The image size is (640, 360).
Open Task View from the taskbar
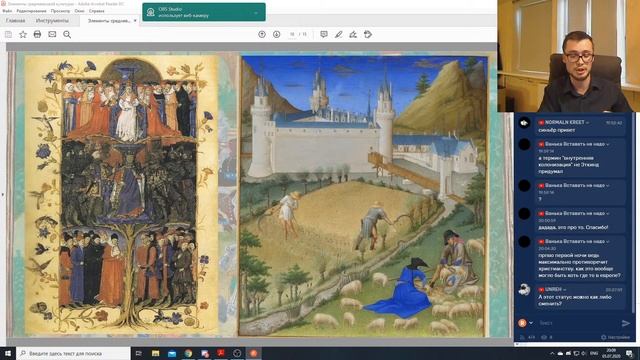139,353
